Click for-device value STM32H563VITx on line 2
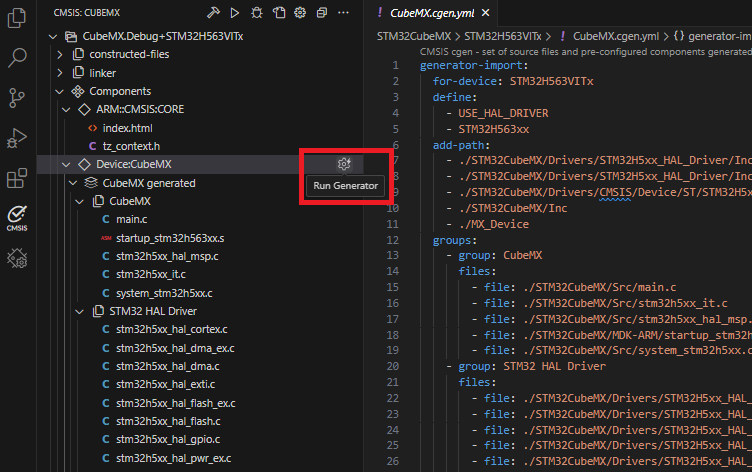752x472 pixels. [551, 82]
